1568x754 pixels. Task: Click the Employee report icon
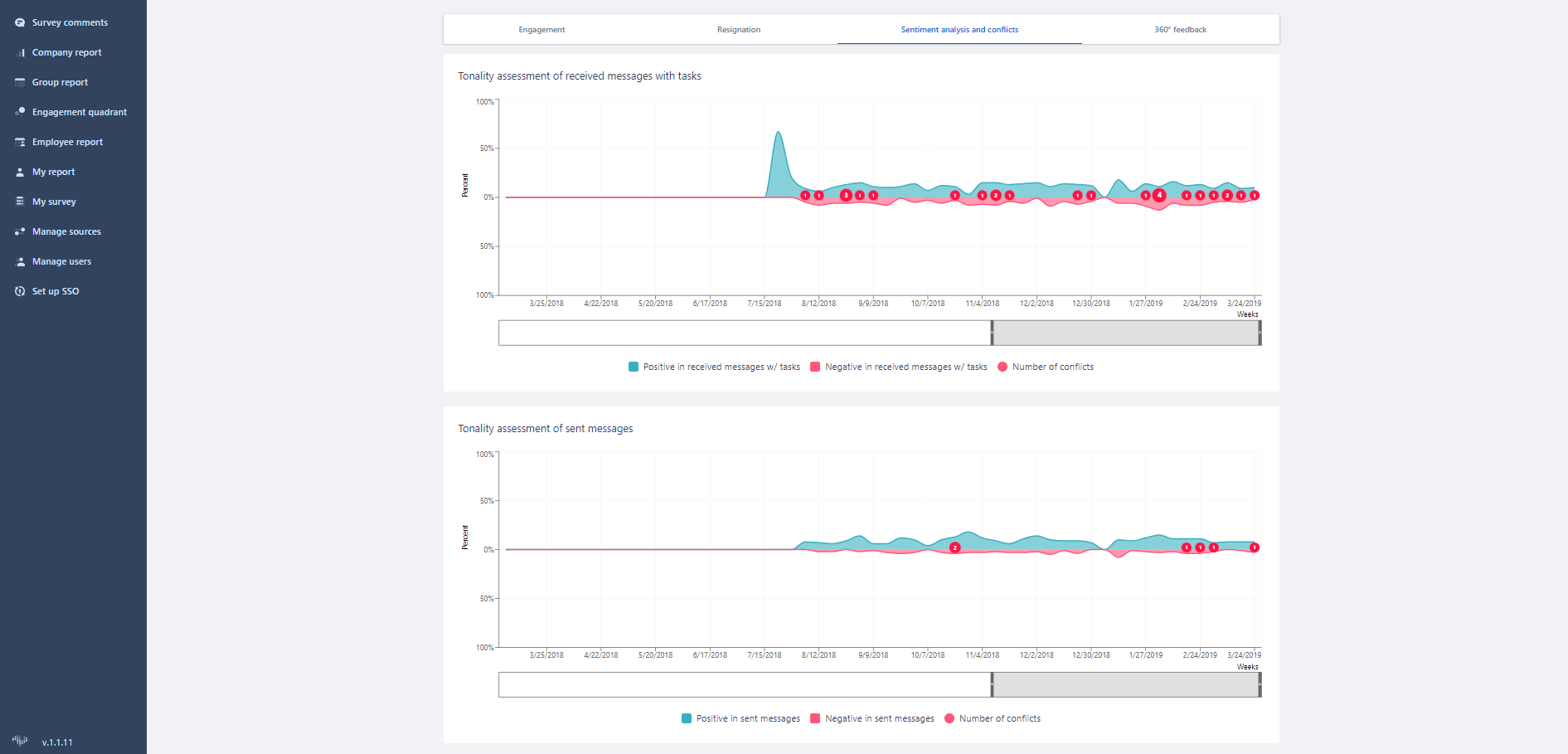click(20, 142)
